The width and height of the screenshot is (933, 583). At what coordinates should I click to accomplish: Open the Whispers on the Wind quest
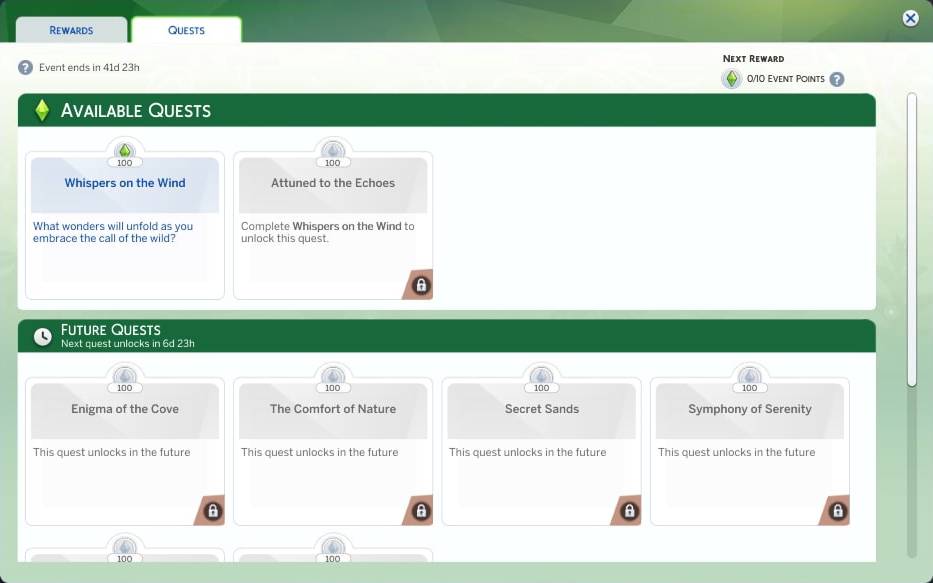coord(125,226)
